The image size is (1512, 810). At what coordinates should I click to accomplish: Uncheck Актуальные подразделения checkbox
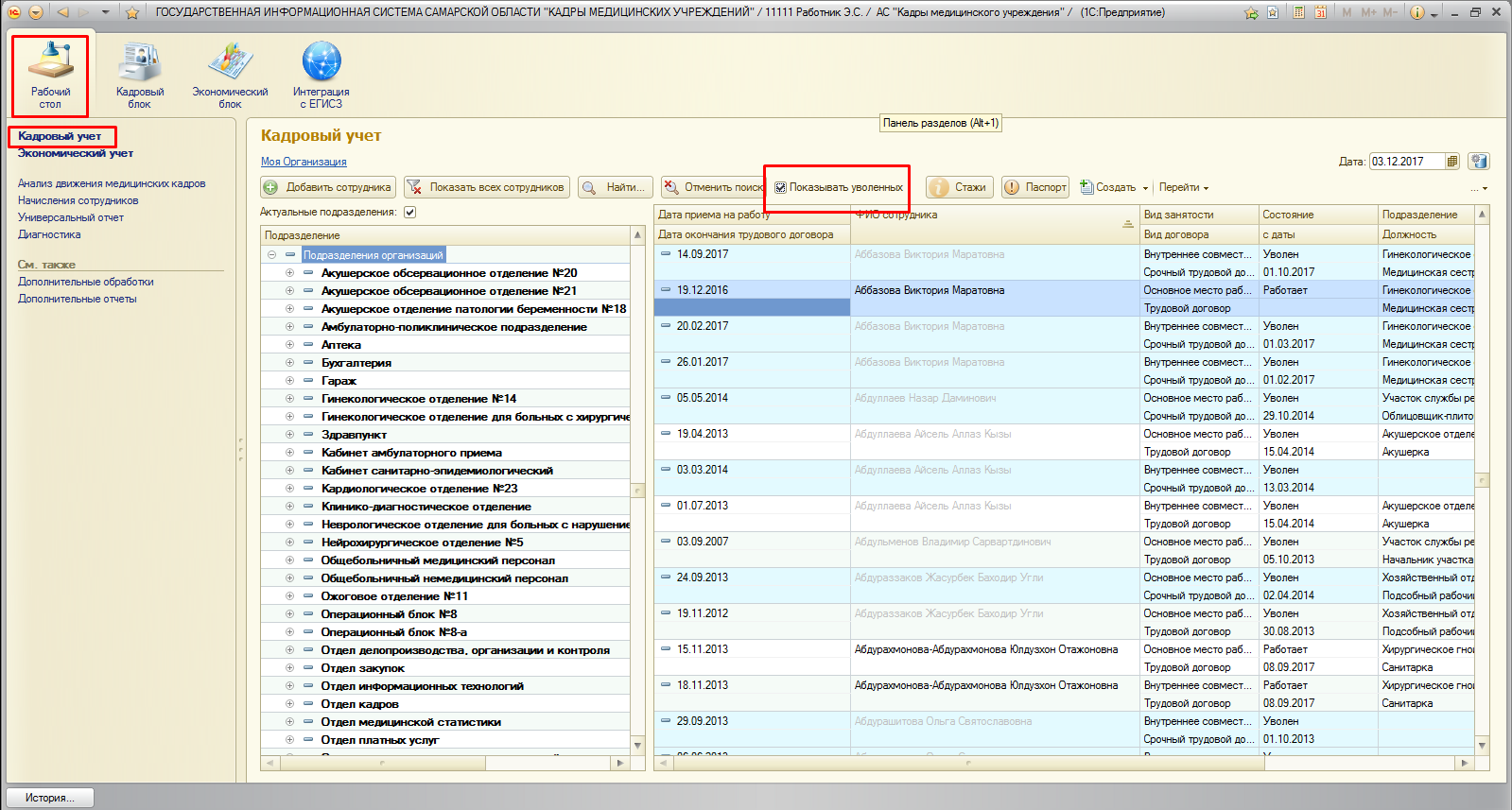(x=410, y=212)
